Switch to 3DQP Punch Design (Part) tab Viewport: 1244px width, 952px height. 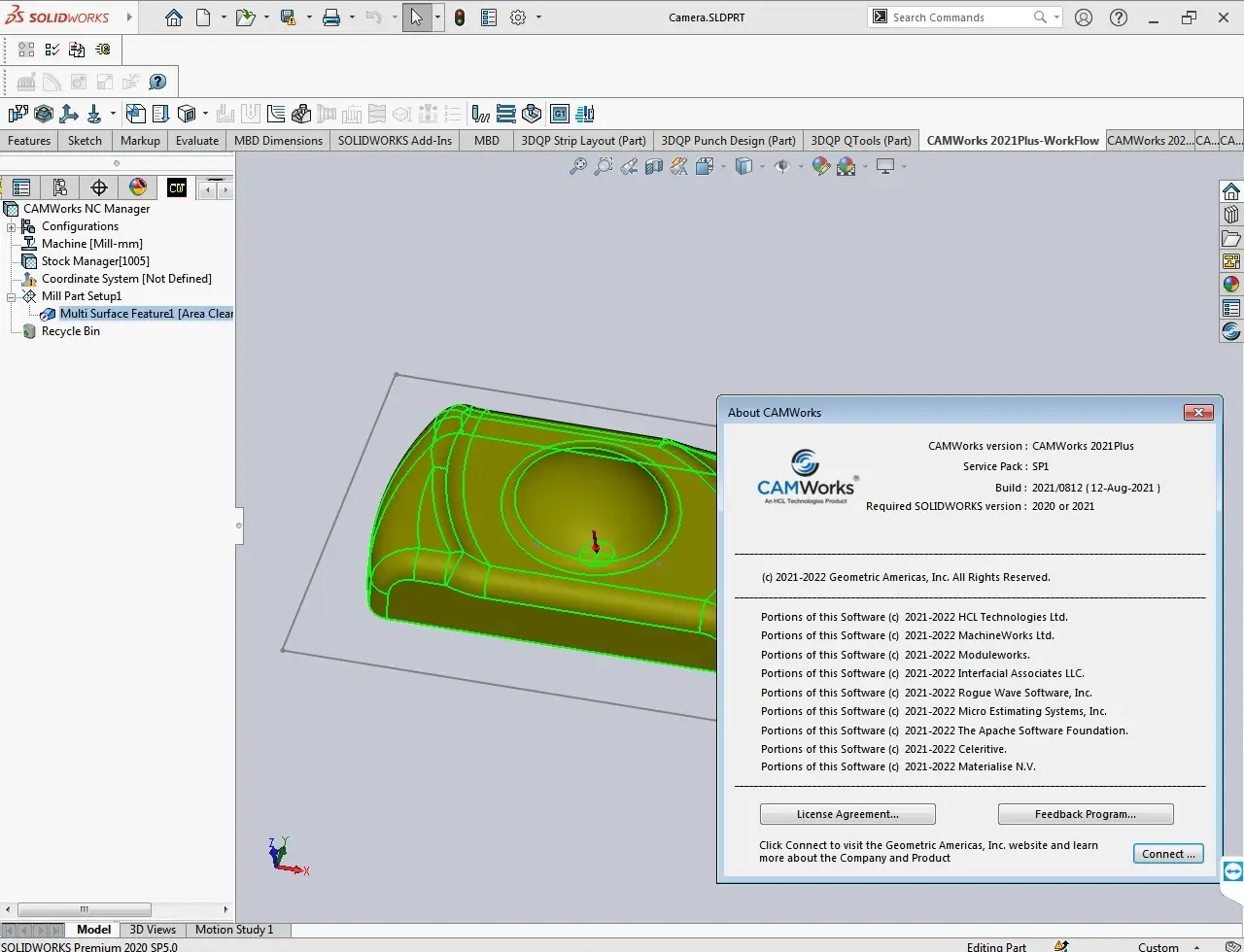[728, 140]
